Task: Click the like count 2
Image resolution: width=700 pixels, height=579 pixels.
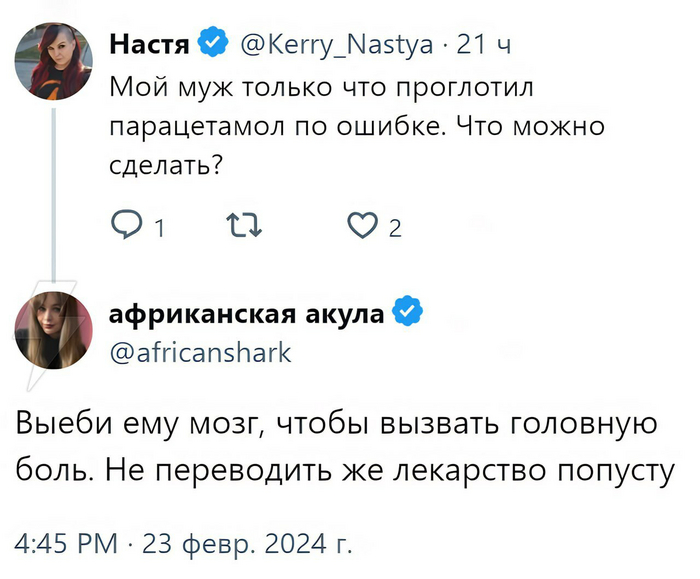Action: pos(395,230)
